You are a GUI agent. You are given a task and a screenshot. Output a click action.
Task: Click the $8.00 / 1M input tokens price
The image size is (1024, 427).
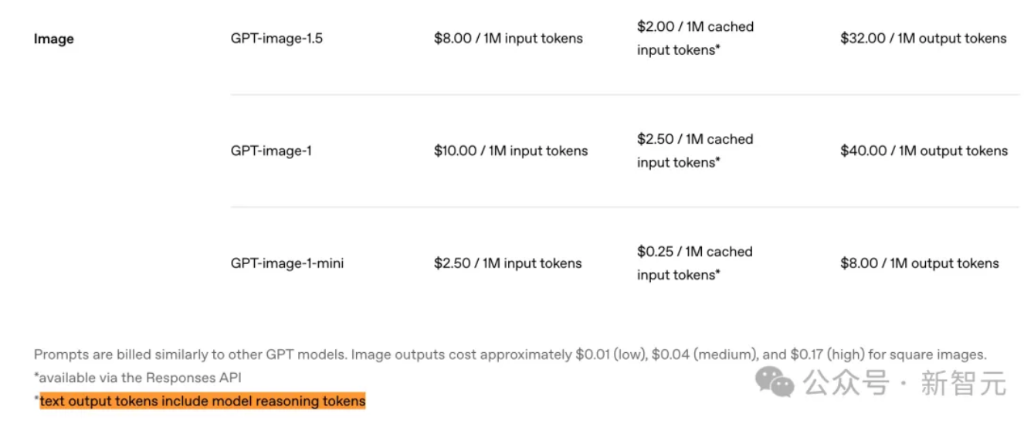[x=508, y=38]
